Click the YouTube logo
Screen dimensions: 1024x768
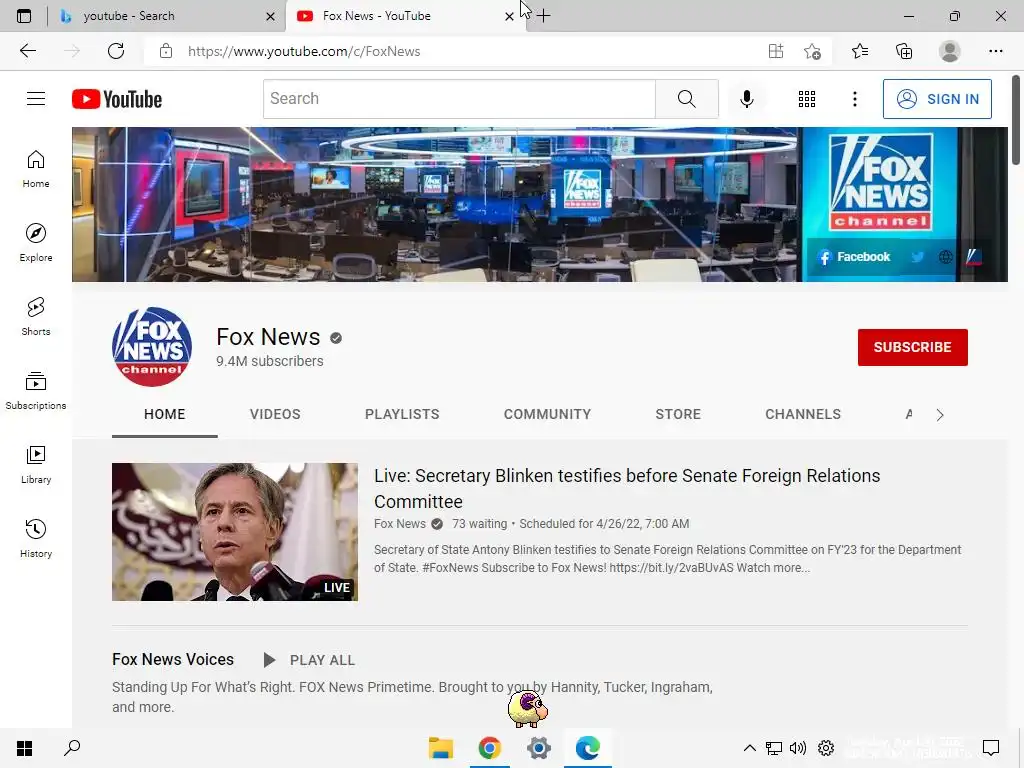point(117,99)
